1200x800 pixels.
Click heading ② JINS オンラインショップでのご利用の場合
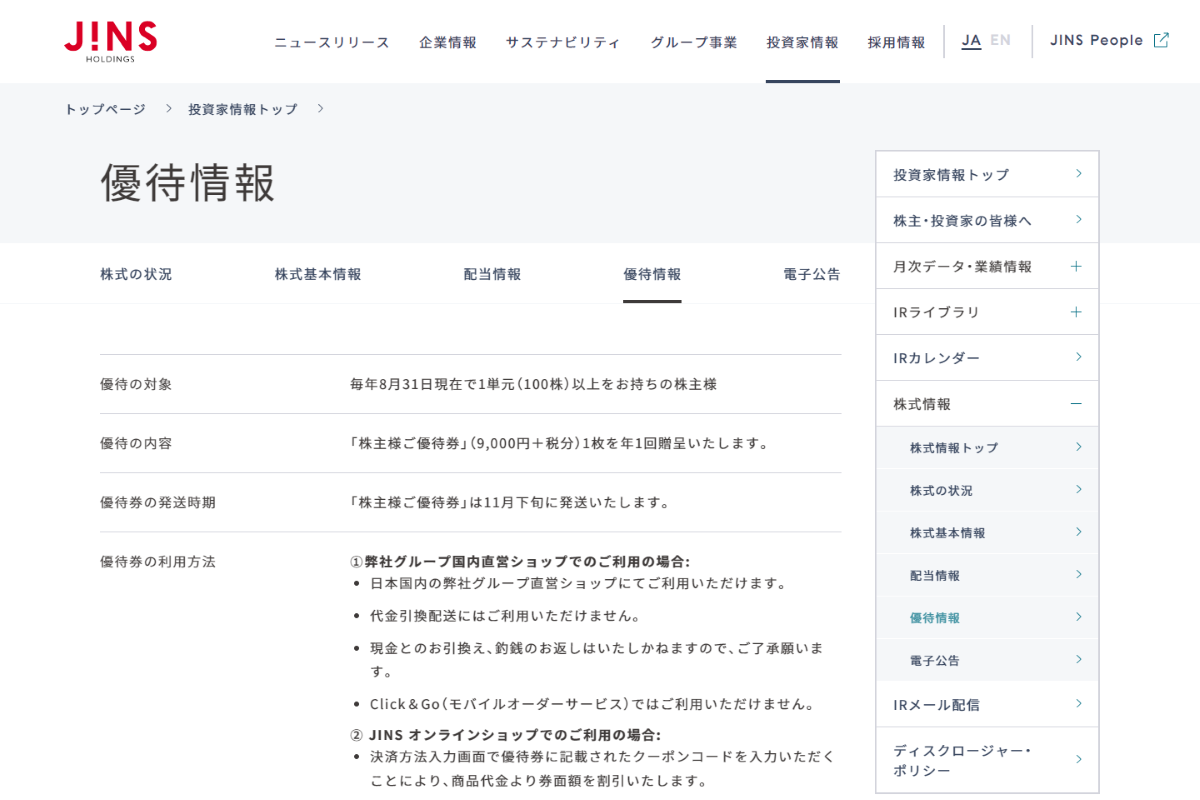[506, 734]
